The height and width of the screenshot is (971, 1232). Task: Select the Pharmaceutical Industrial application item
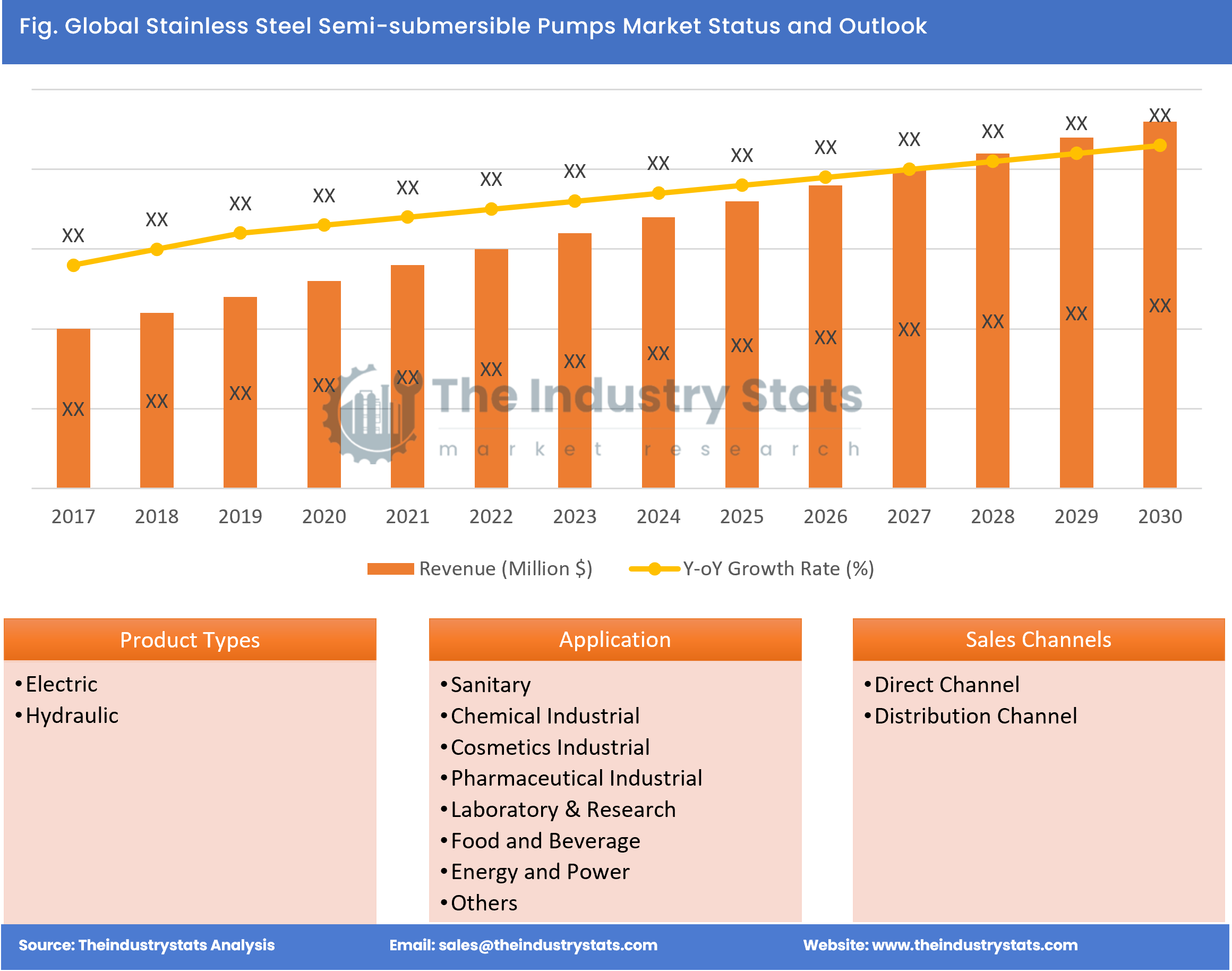tap(577, 778)
